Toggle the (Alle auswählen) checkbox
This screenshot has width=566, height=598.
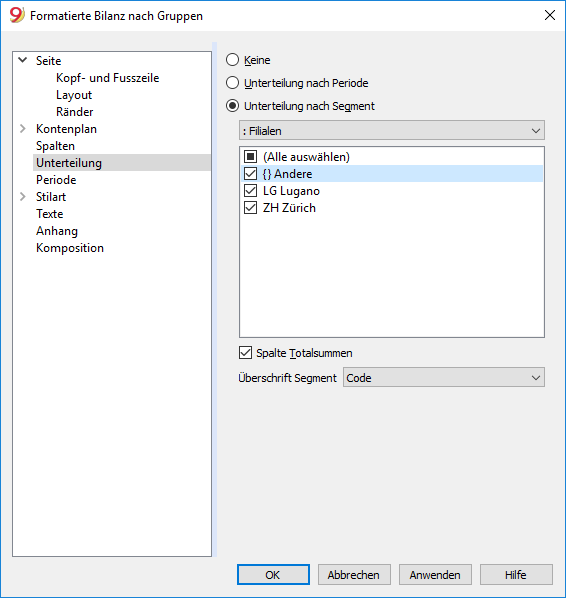click(251, 156)
